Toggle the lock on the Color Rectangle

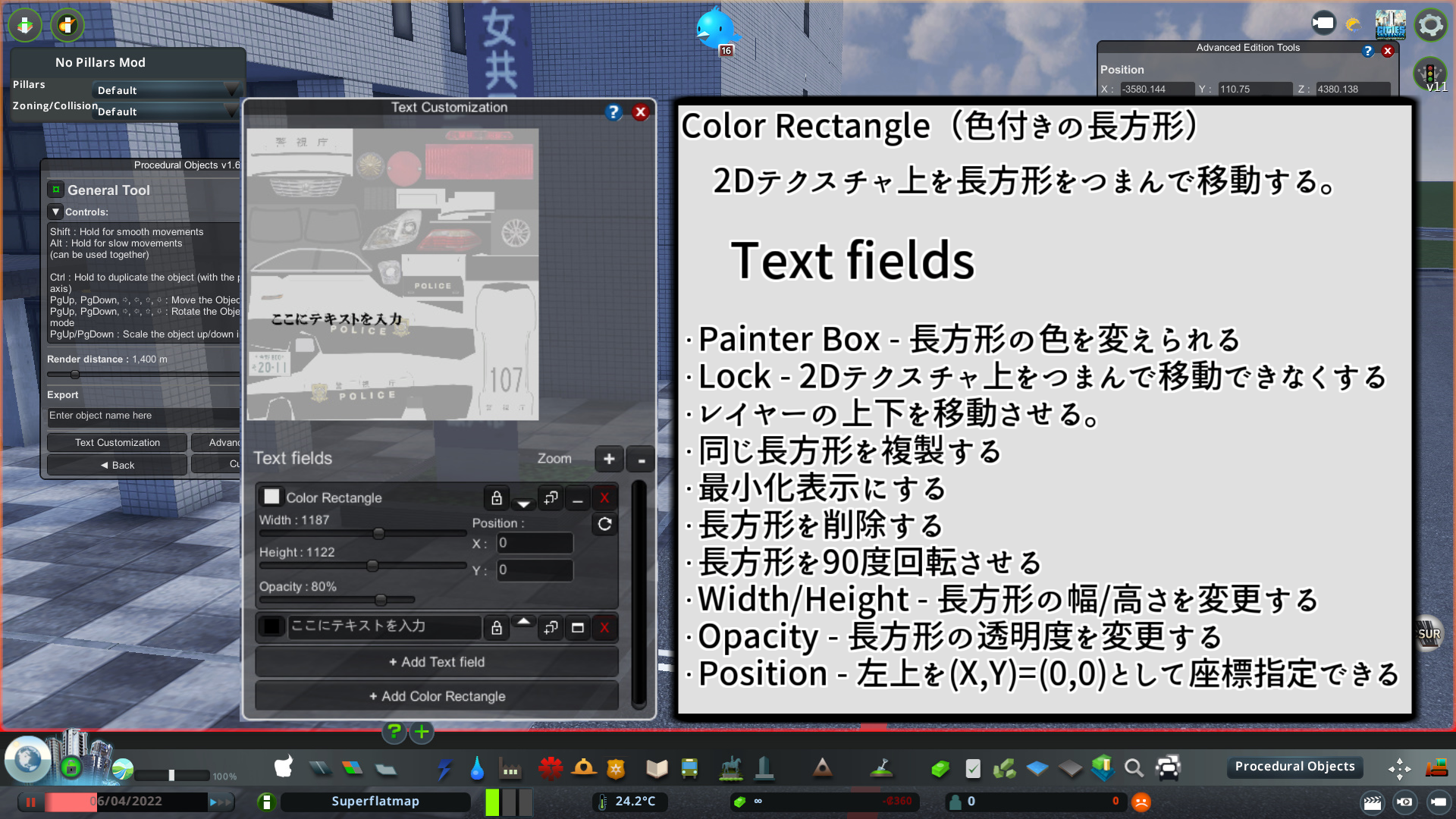point(497,498)
